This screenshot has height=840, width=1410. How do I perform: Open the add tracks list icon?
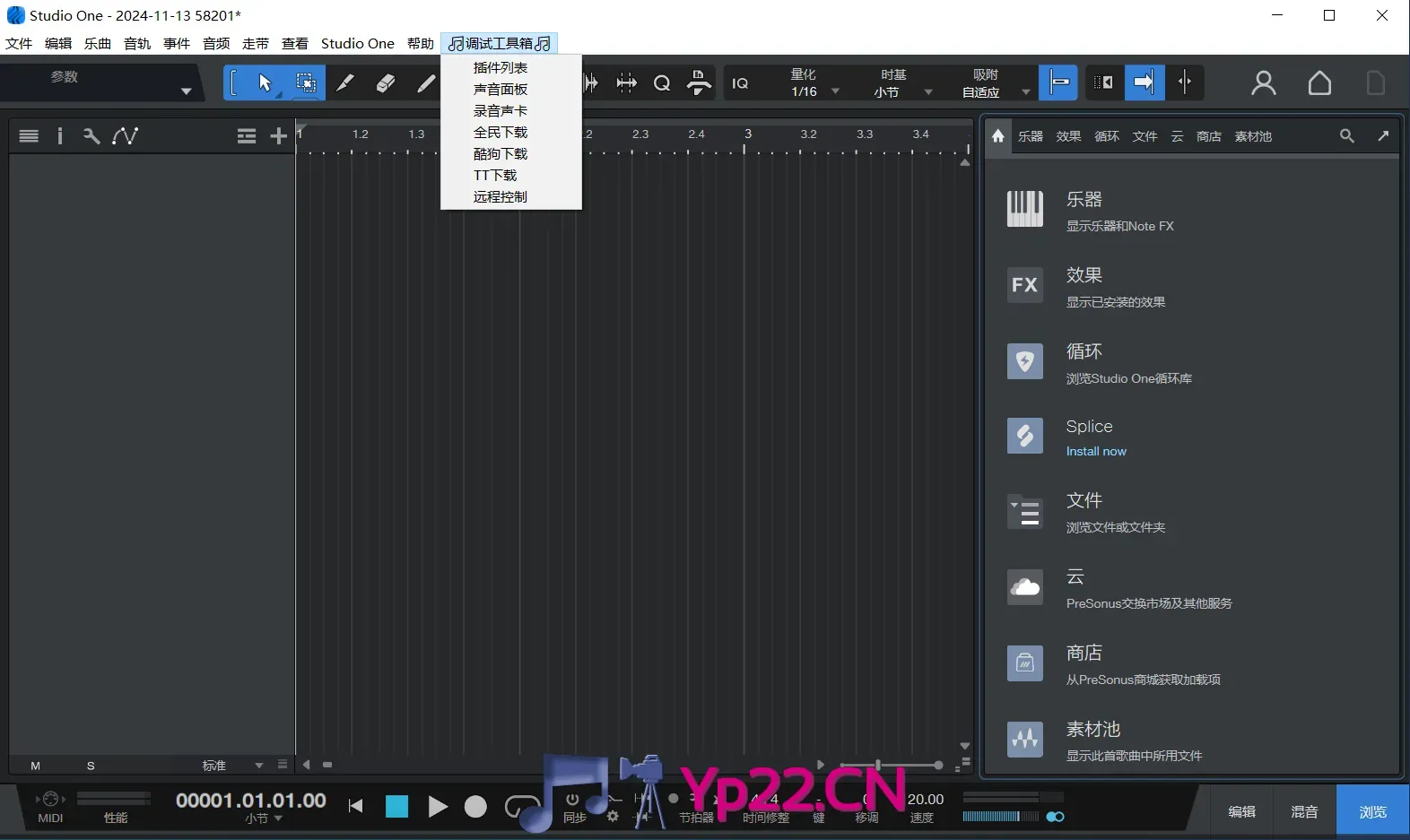[x=247, y=136]
